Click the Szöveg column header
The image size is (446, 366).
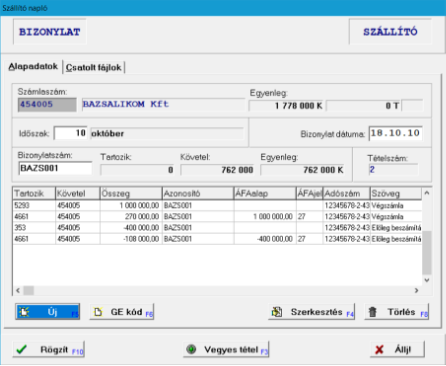[x=396, y=193]
